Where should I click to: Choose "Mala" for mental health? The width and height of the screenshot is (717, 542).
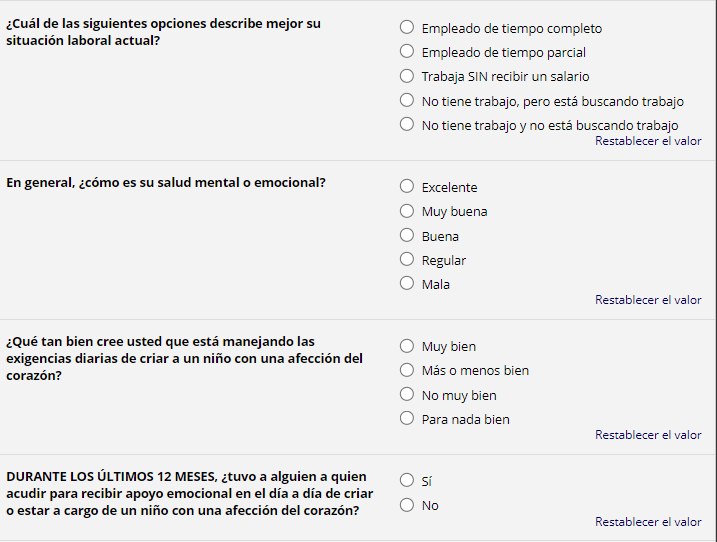click(x=406, y=284)
